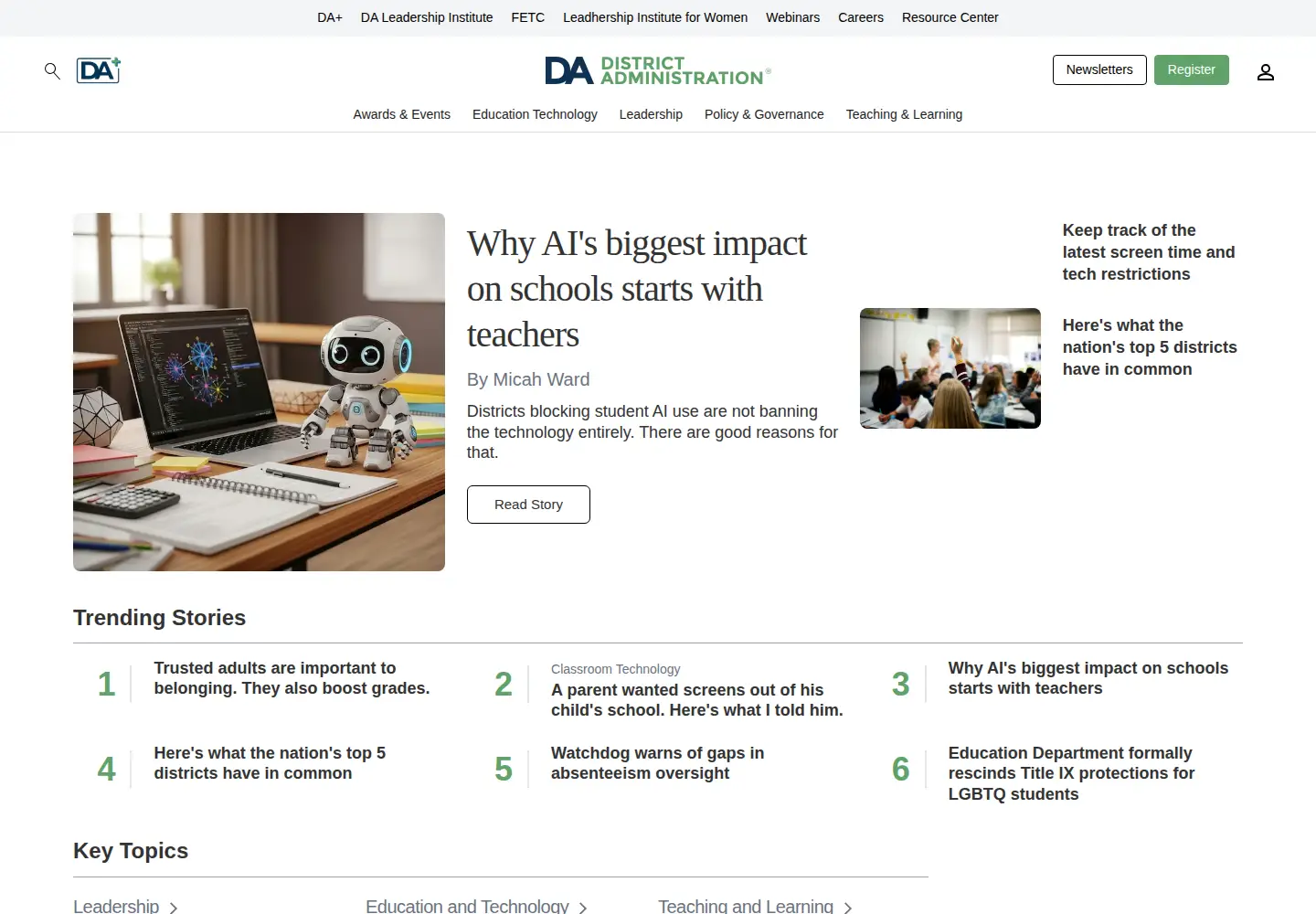Screen dimensions: 1316x914
Task: Click the DA+ logo icon
Action: coord(99,70)
